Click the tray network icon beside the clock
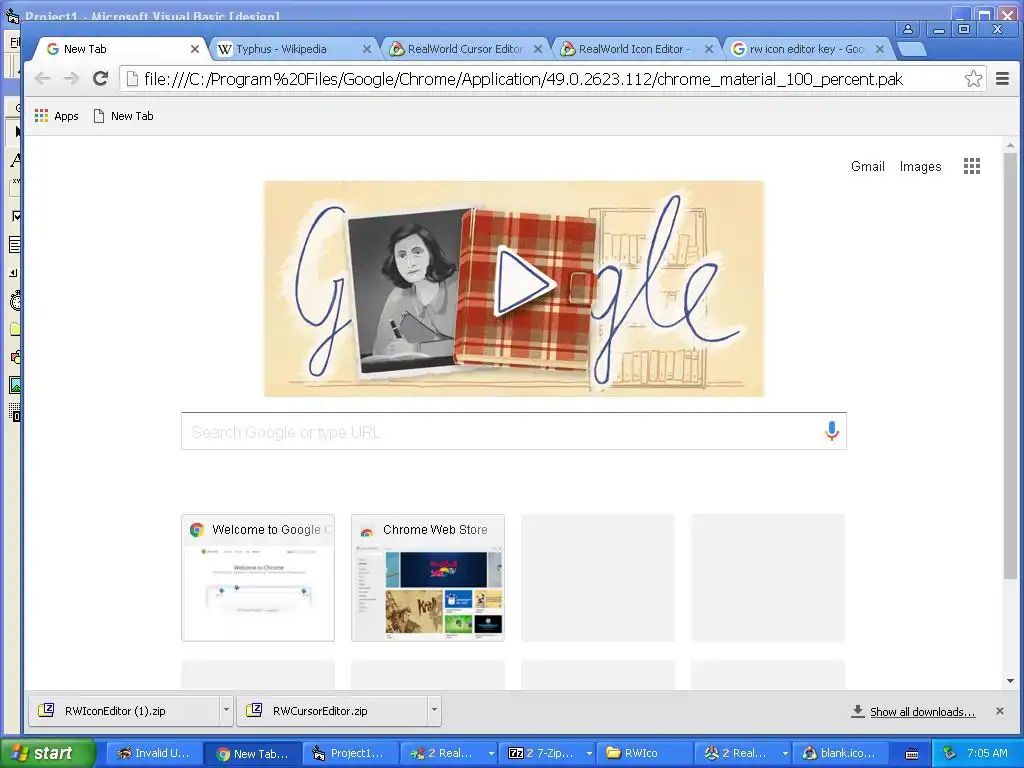Viewport: 1024px width, 768px height. pyautogui.click(x=950, y=753)
